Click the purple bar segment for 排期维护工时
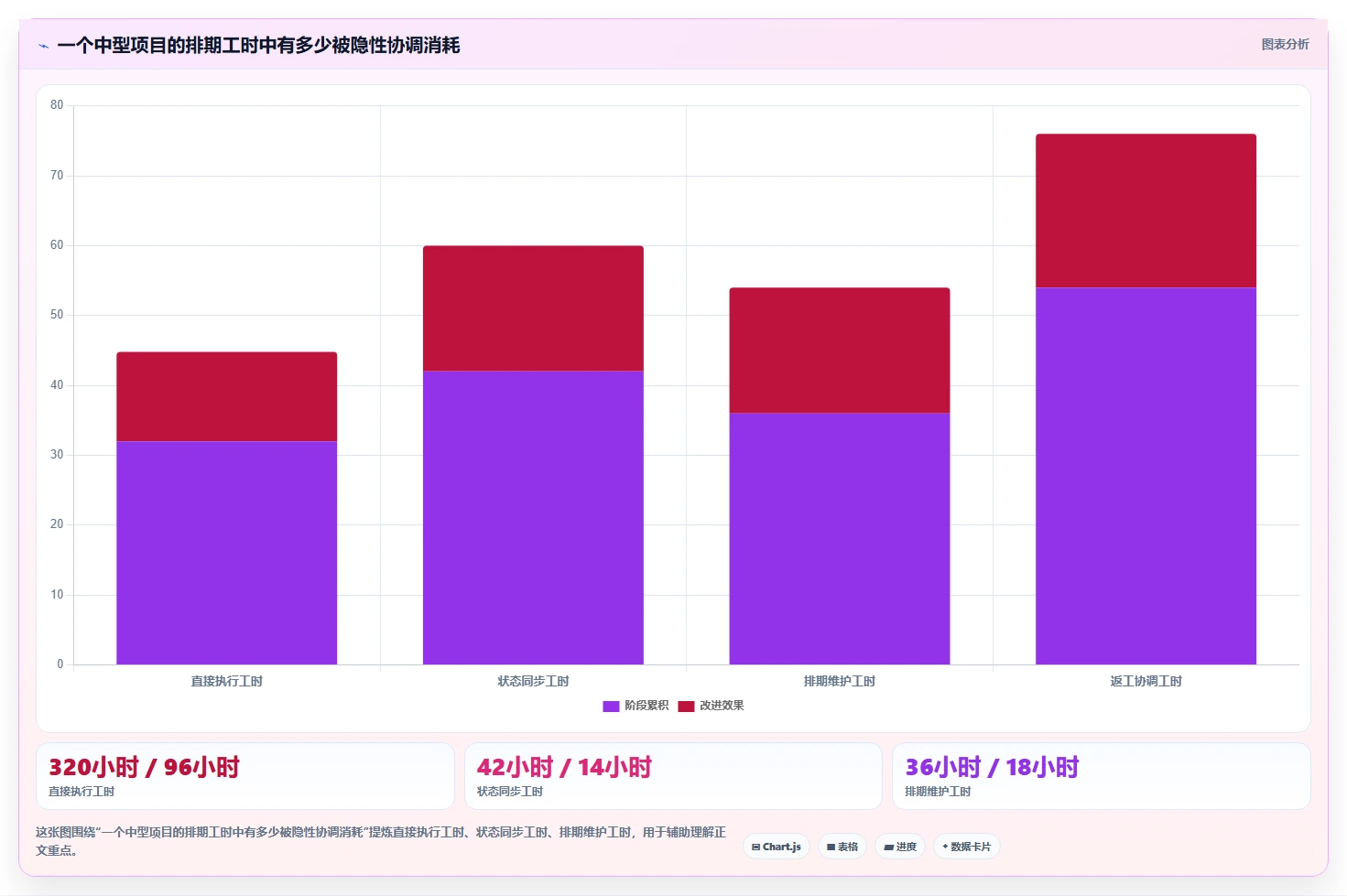1347x896 pixels. (x=840, y=539)
